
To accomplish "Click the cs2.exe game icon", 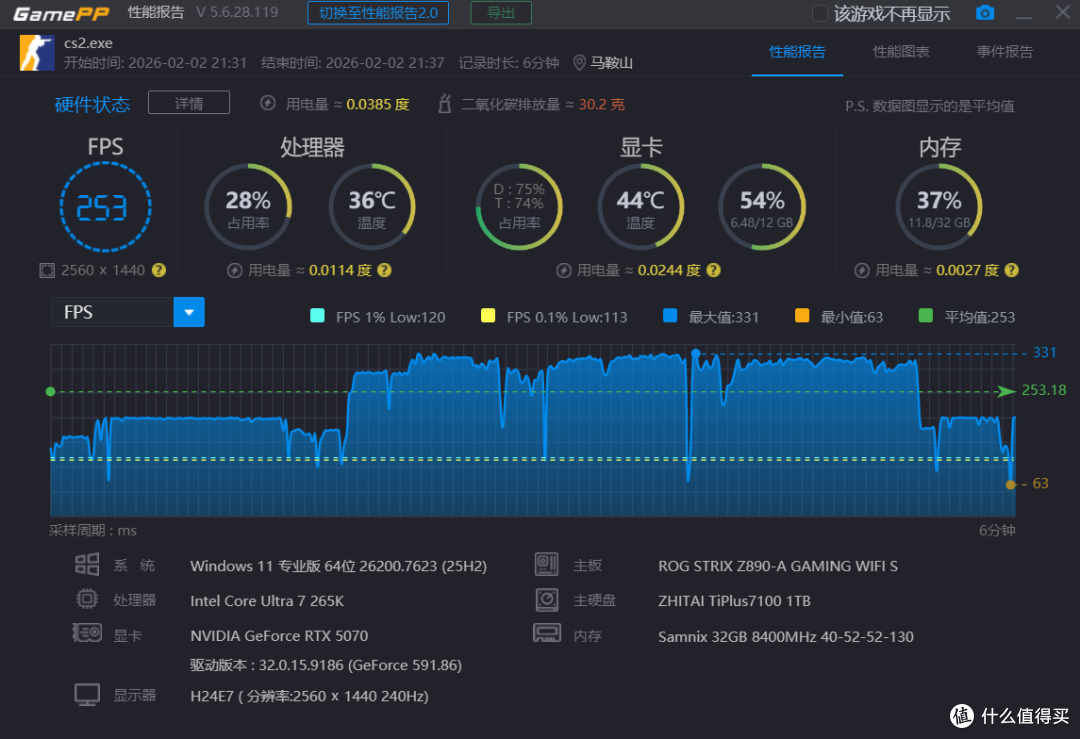I will [37, 53].
